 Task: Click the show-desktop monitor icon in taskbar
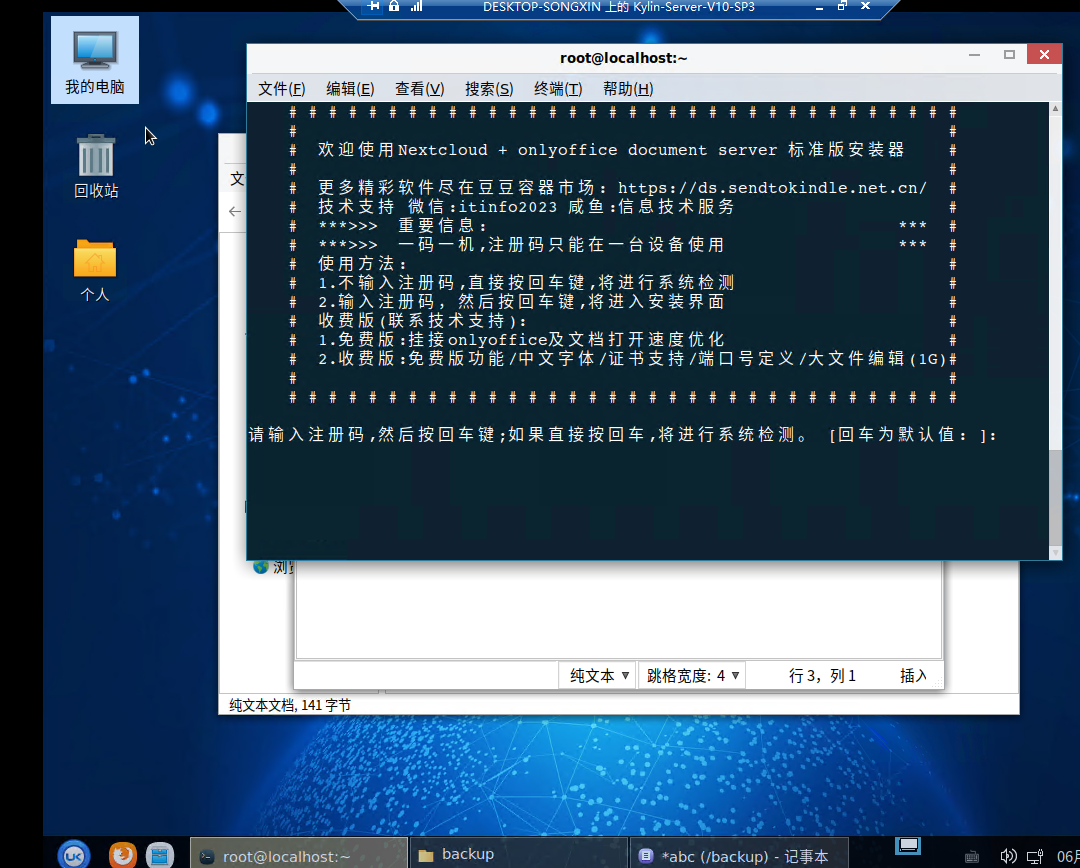908,845
